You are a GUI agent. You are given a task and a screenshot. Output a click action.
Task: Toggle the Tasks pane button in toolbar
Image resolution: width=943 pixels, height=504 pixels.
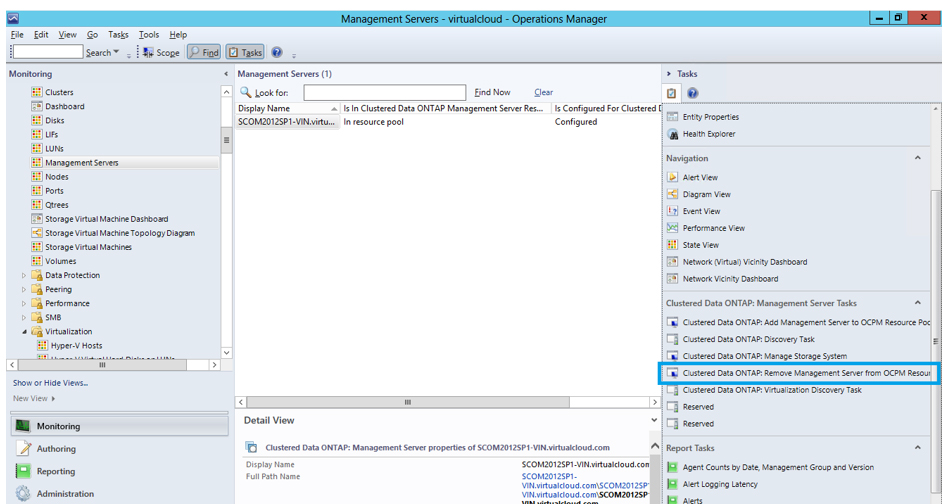pos(245,53)
